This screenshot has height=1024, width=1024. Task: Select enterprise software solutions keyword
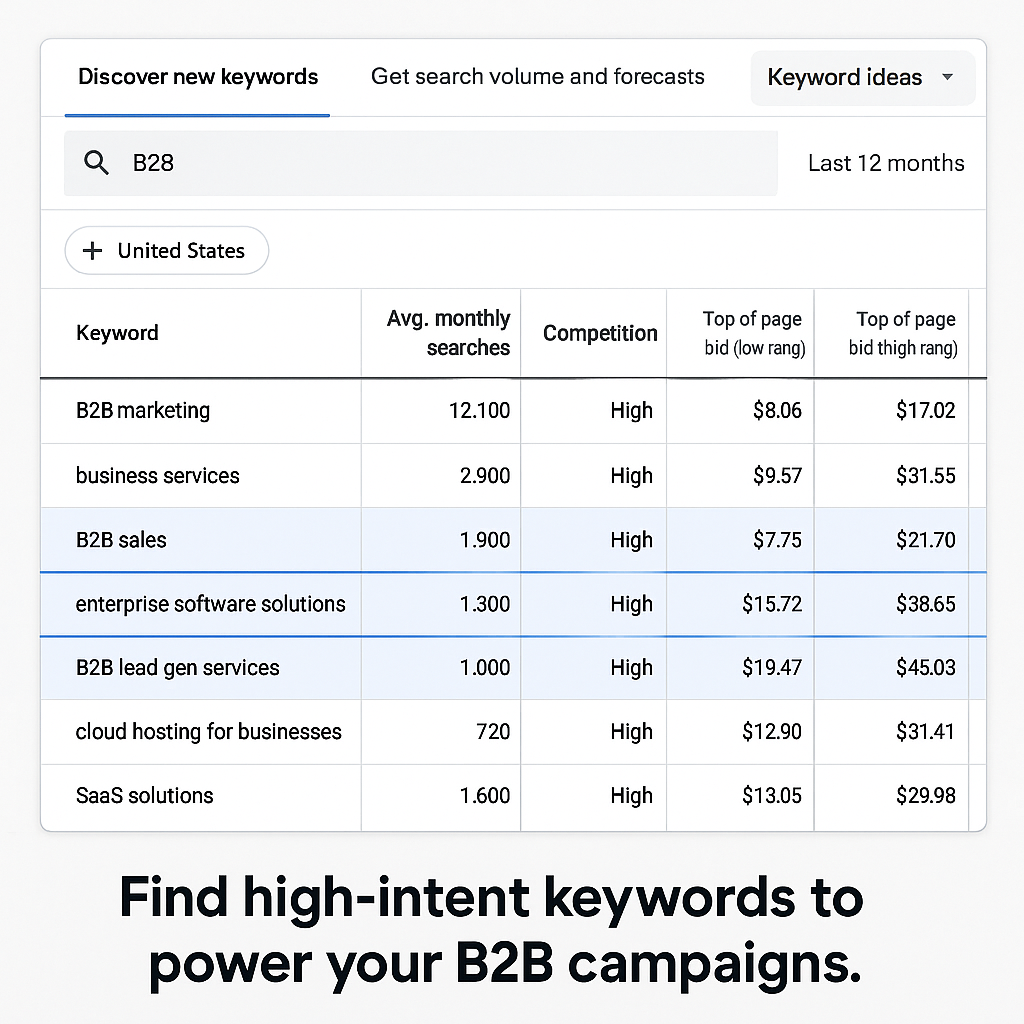(x=210, y=604)
